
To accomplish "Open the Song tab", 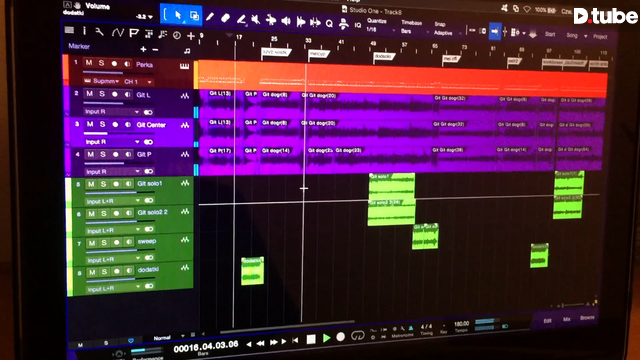I will click(572, 36).
